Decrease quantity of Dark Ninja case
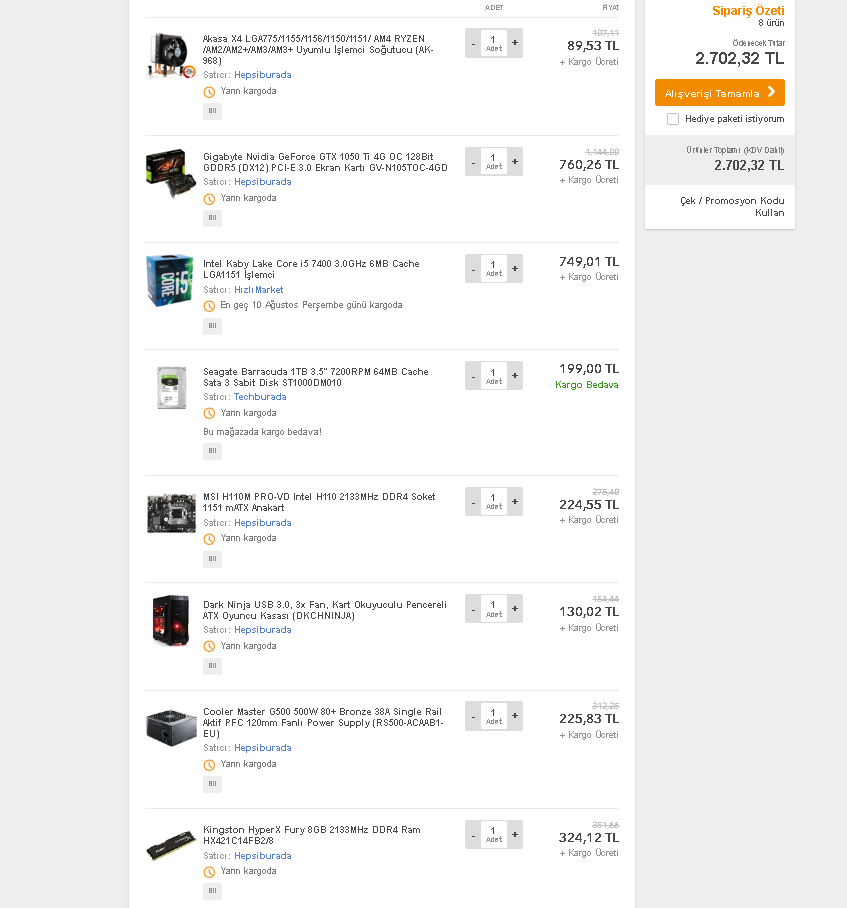Image resolution: width=847 pixels, height=908 pixels. point(473,609)
